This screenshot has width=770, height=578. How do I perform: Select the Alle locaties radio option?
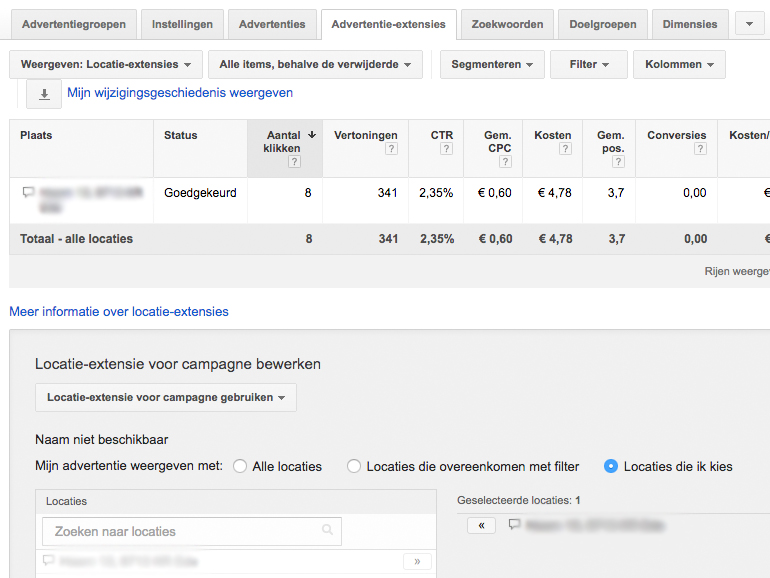coord(240,466)
